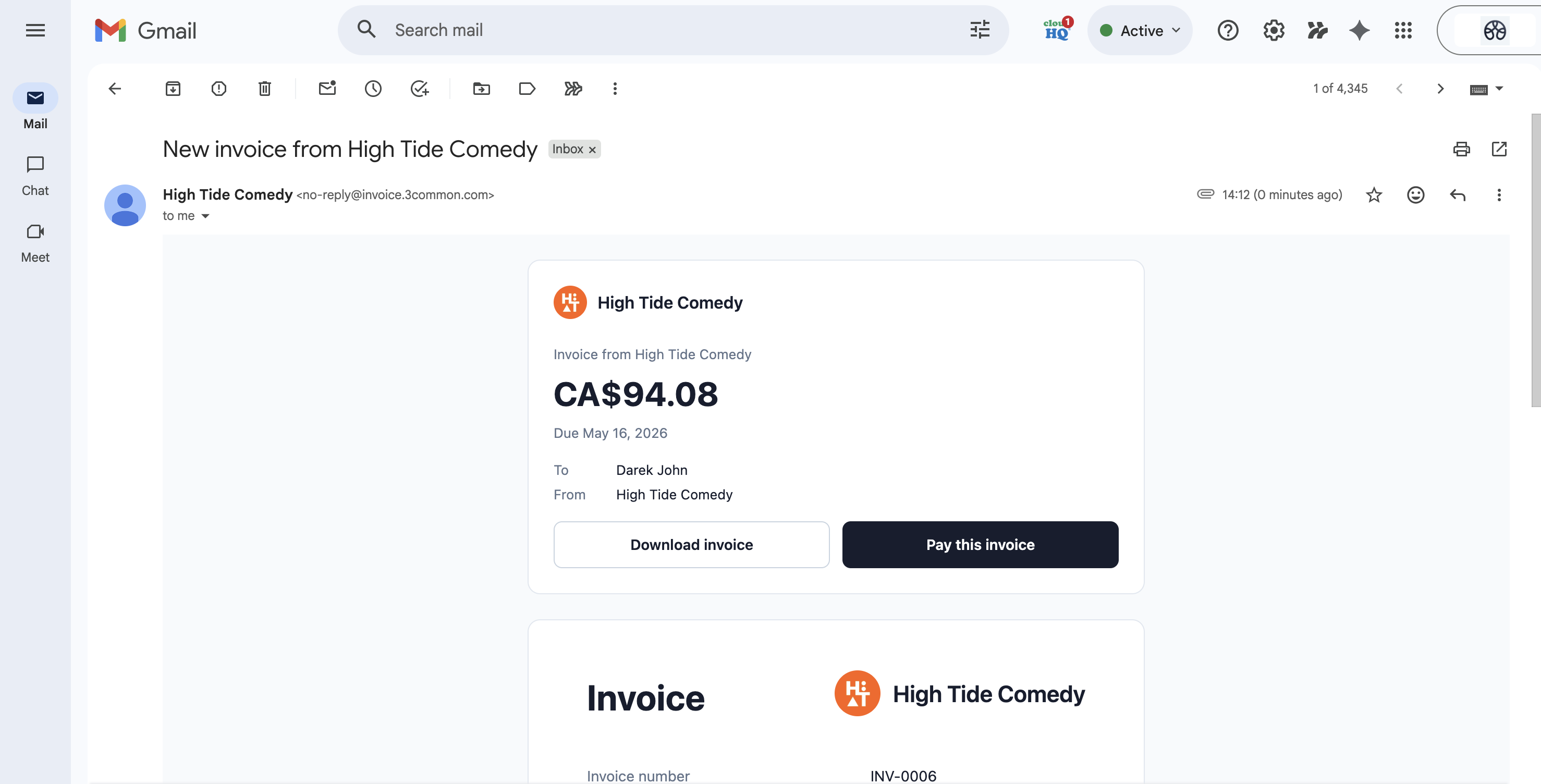1541x784 pixels.
Task: Click the High Tide Comedy sender name
Action: (x=227, y=194)
